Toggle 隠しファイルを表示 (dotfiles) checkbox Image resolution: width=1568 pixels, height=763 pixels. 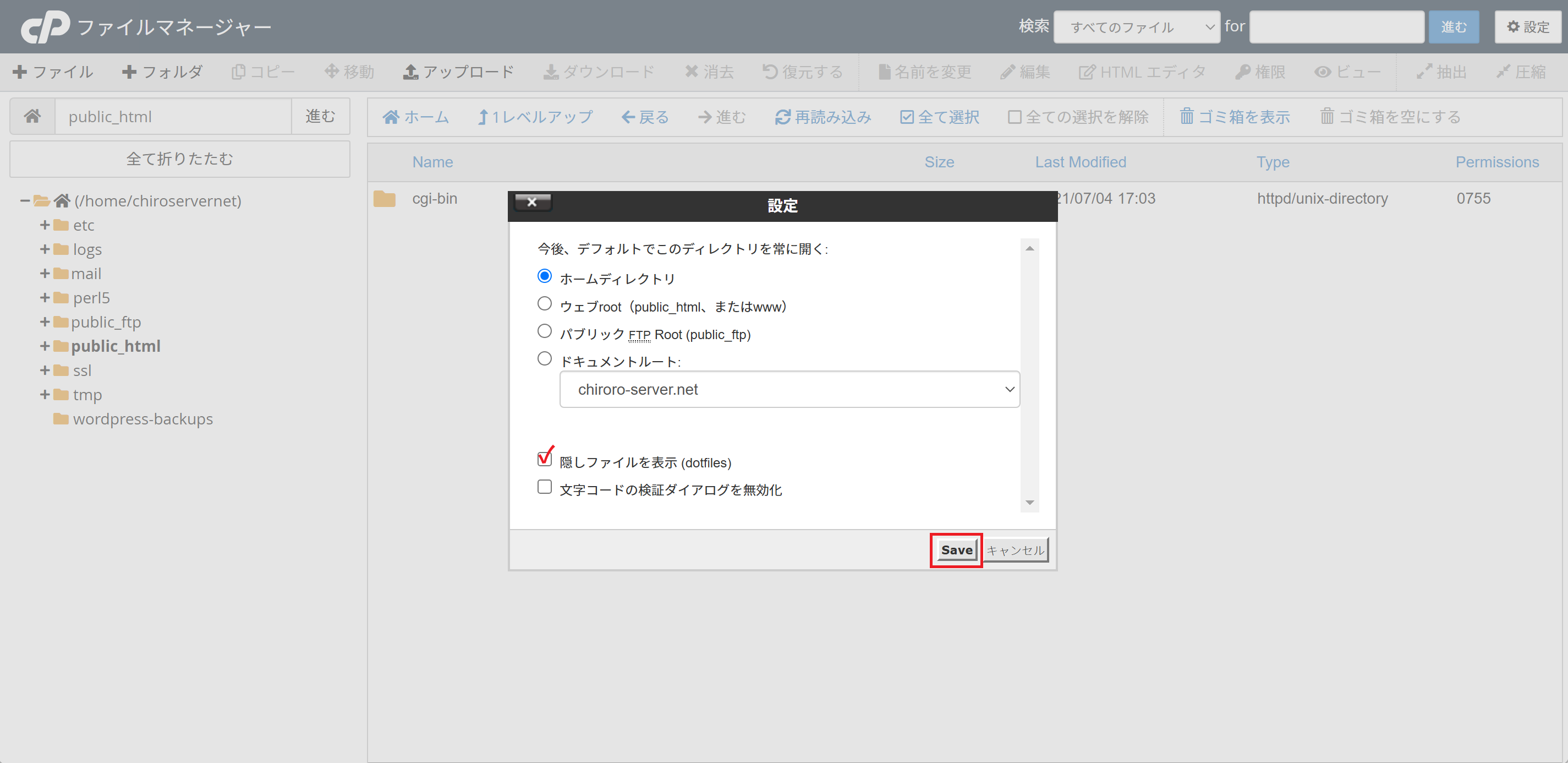(544, 459)
